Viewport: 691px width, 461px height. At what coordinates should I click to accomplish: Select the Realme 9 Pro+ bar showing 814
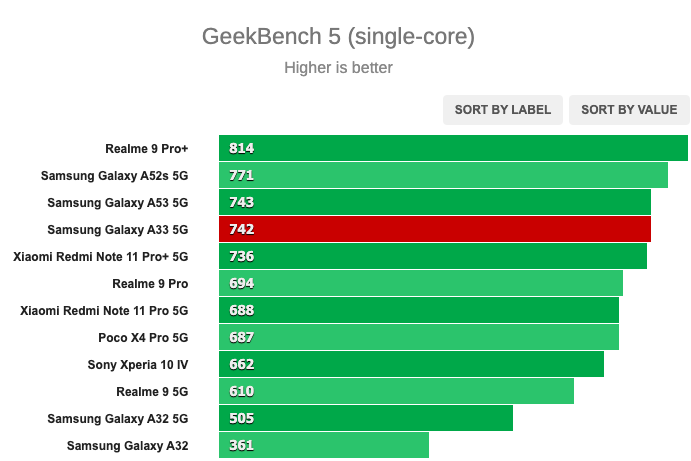pos(453,148)
